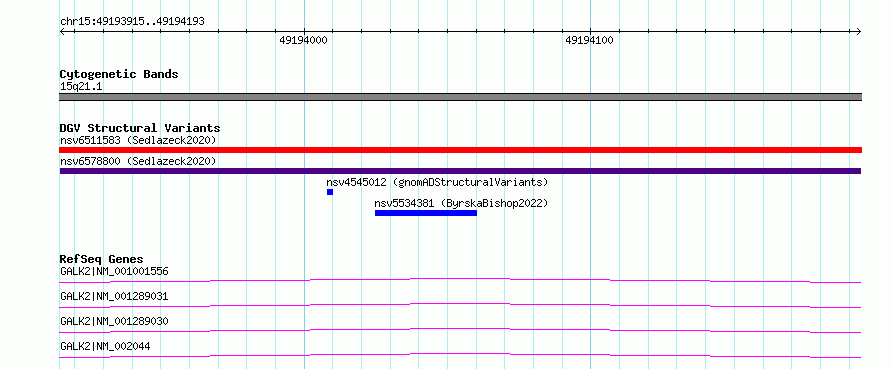Image resolution: width=890 pixels, height=369 pixels.
Task: Click the 49194100 ruler position label
Action: tap(590, 40)
